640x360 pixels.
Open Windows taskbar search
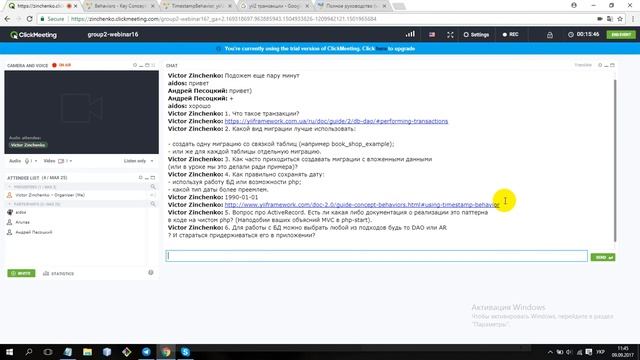tap(29, 352)
